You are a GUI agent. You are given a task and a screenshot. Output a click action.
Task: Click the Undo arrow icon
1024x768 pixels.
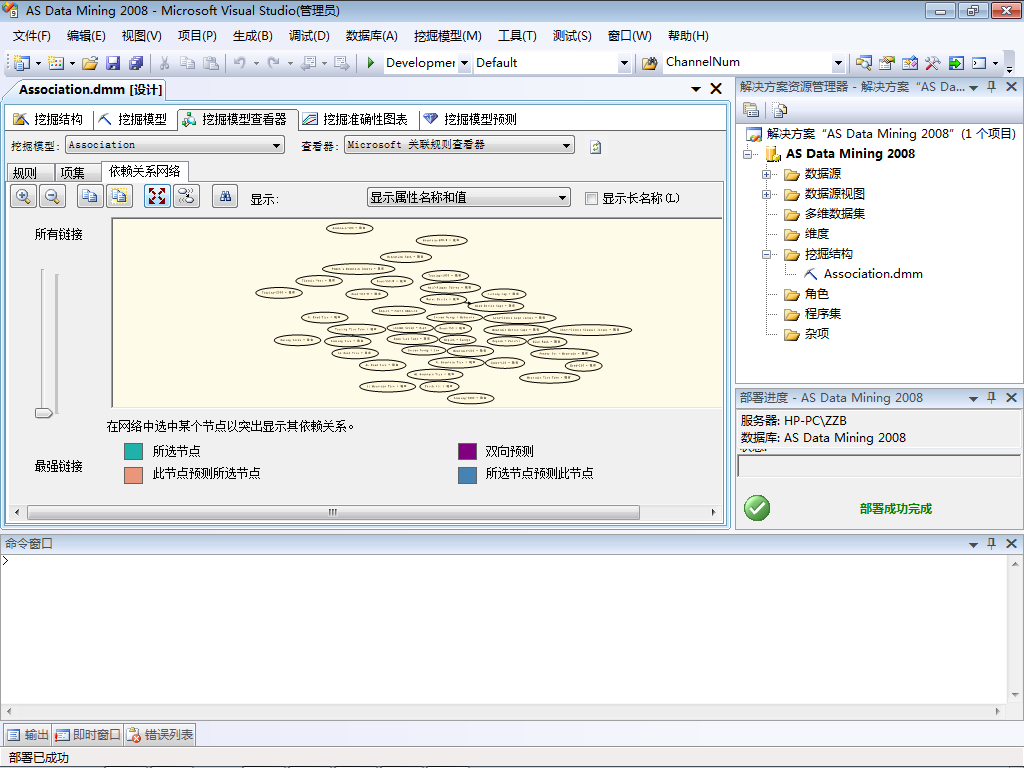240,63
